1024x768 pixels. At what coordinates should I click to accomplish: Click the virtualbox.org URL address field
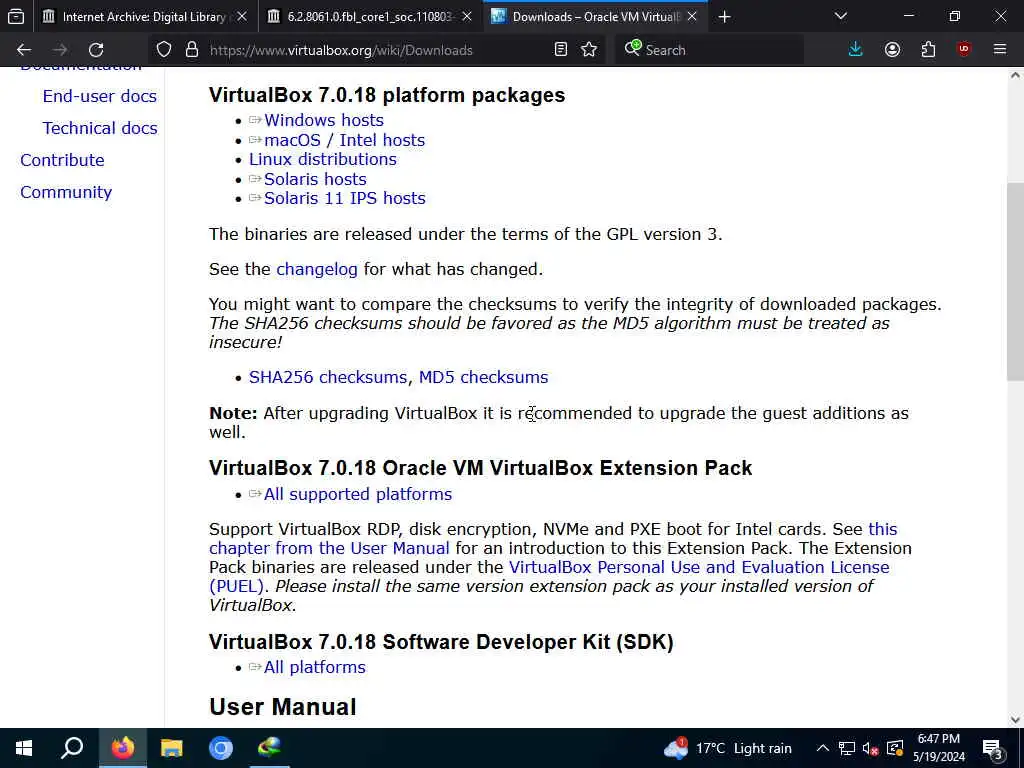pos(379,50)
